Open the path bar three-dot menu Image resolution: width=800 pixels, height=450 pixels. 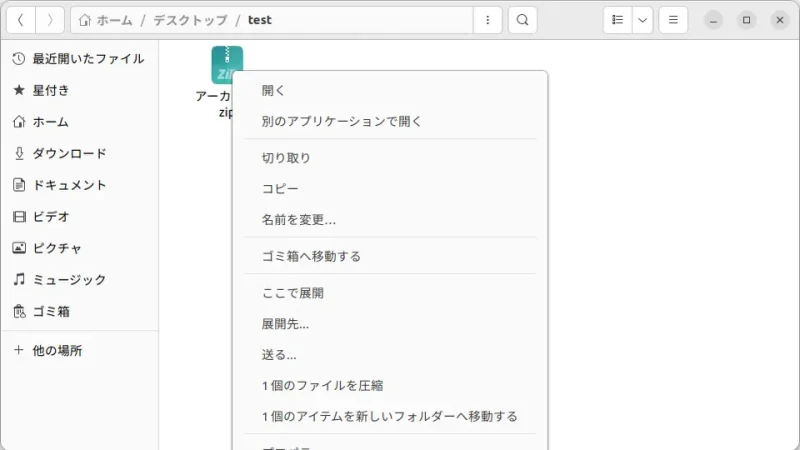[488, 20]
